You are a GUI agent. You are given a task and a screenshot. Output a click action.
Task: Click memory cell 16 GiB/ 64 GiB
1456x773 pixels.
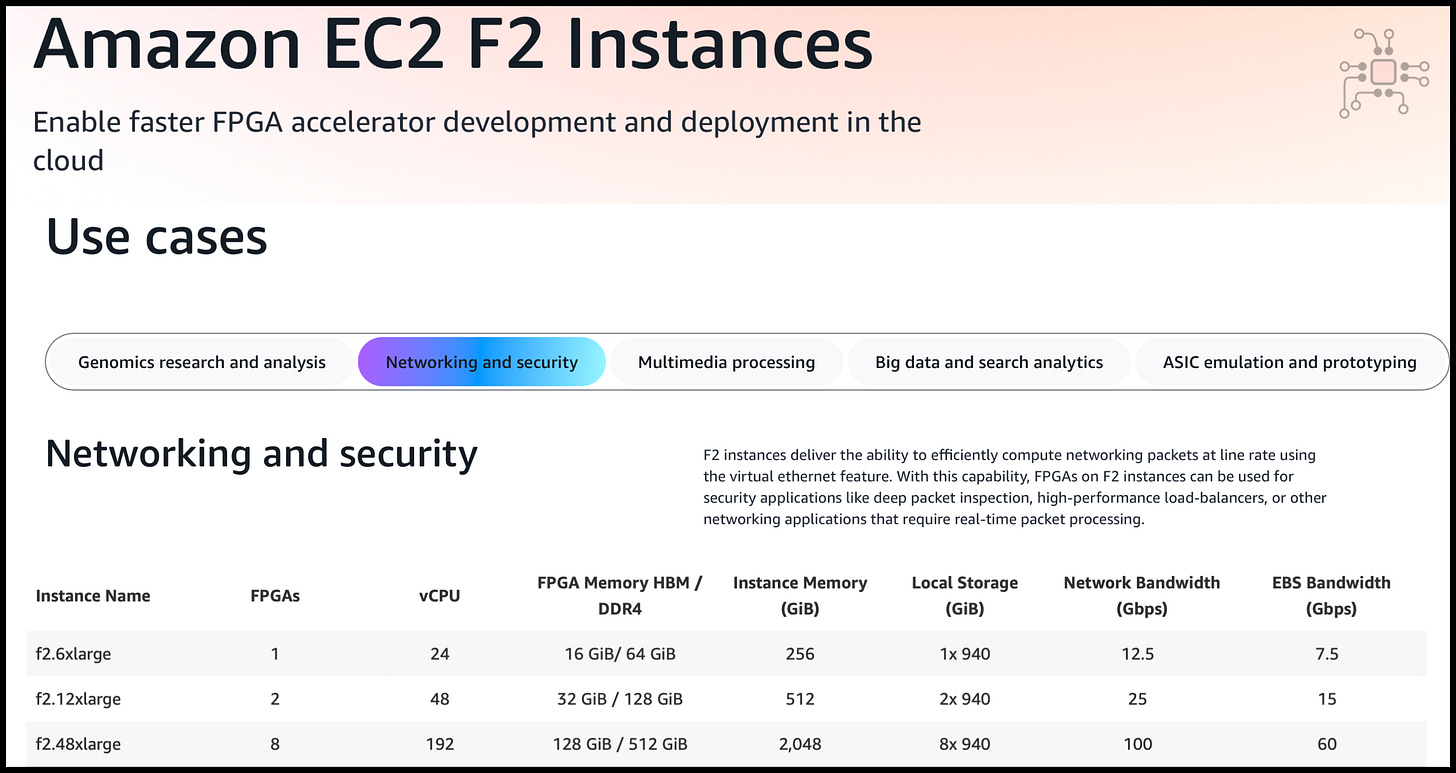(620, 654)
